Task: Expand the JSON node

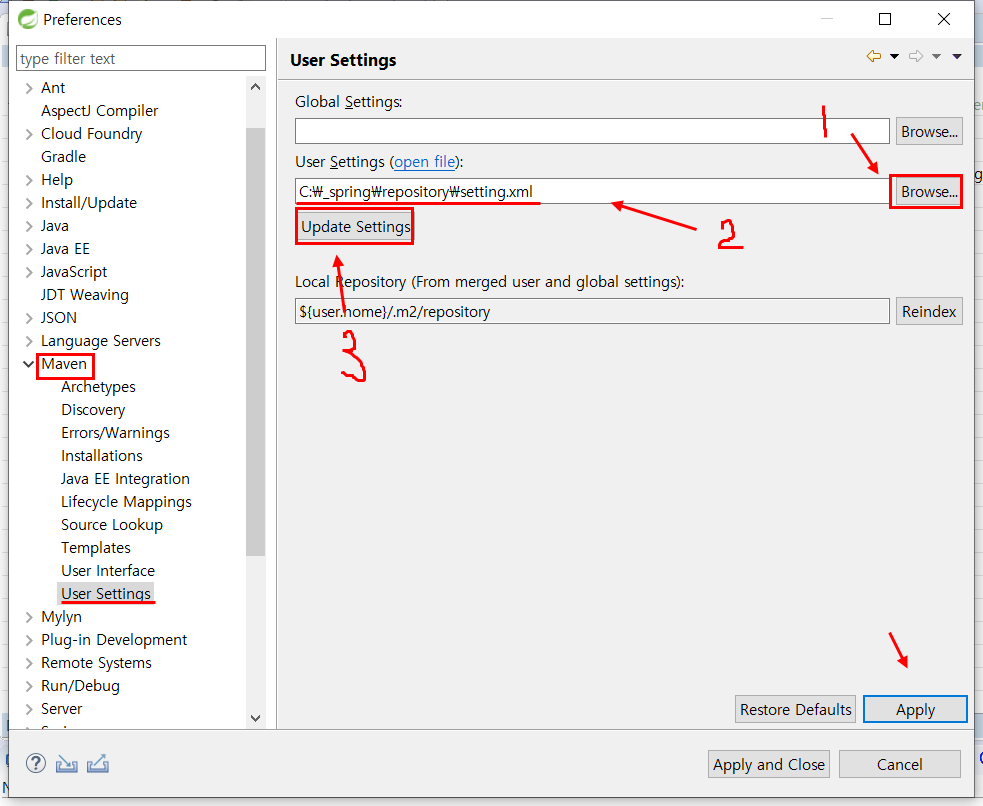Action: pos(29,318)
